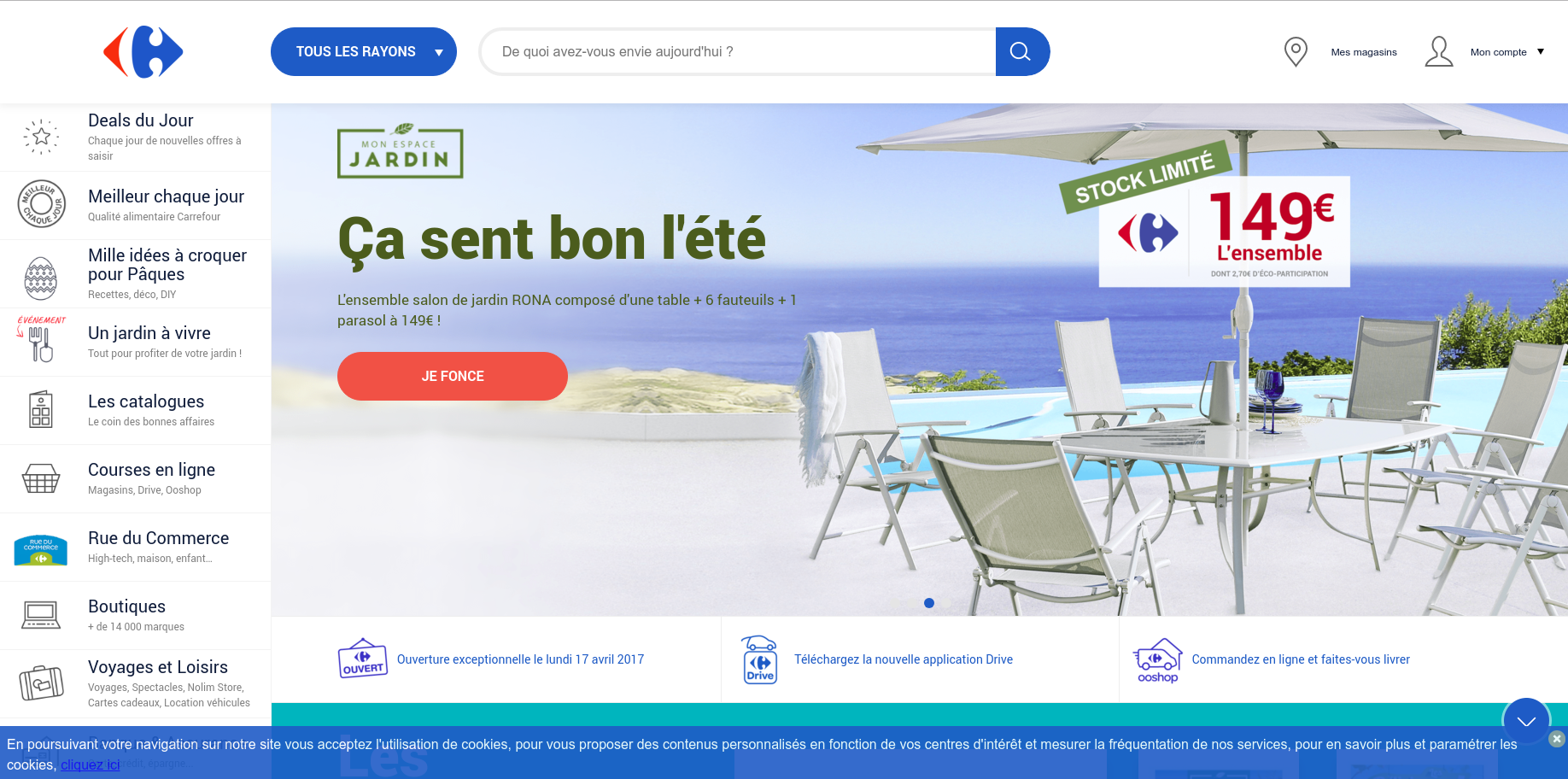Follow the cliquez ici cookie link

[90, 764]
